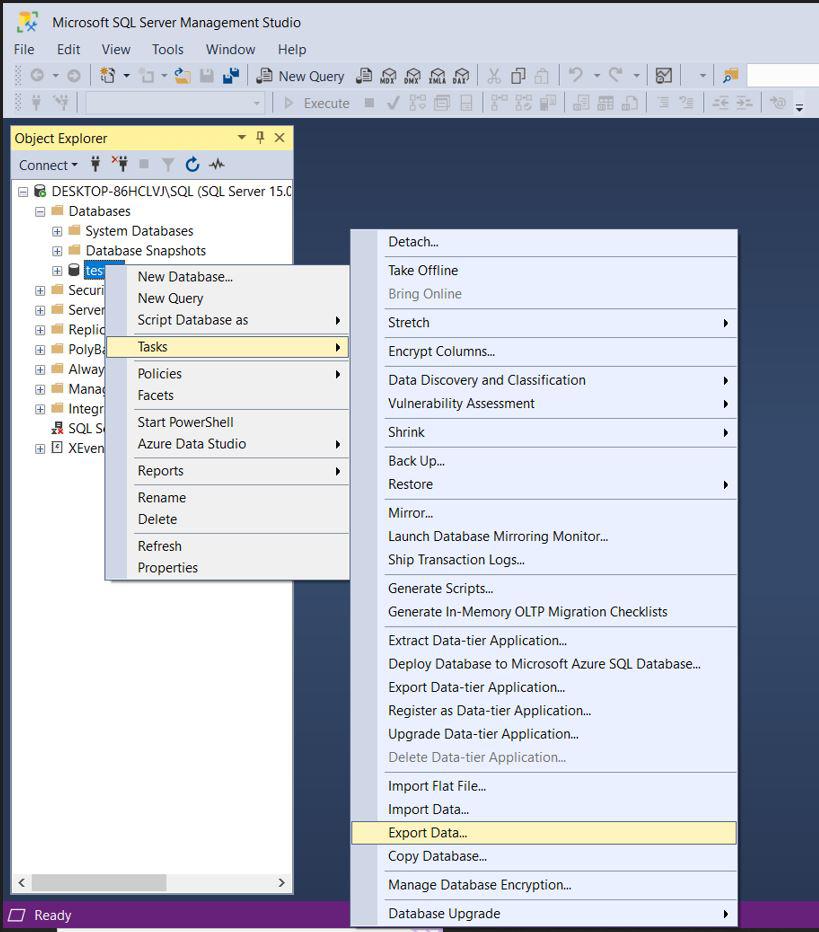Click the Tasks context menu entry
The height and width of the screenshot is (932, 819).
pos(228,347)
